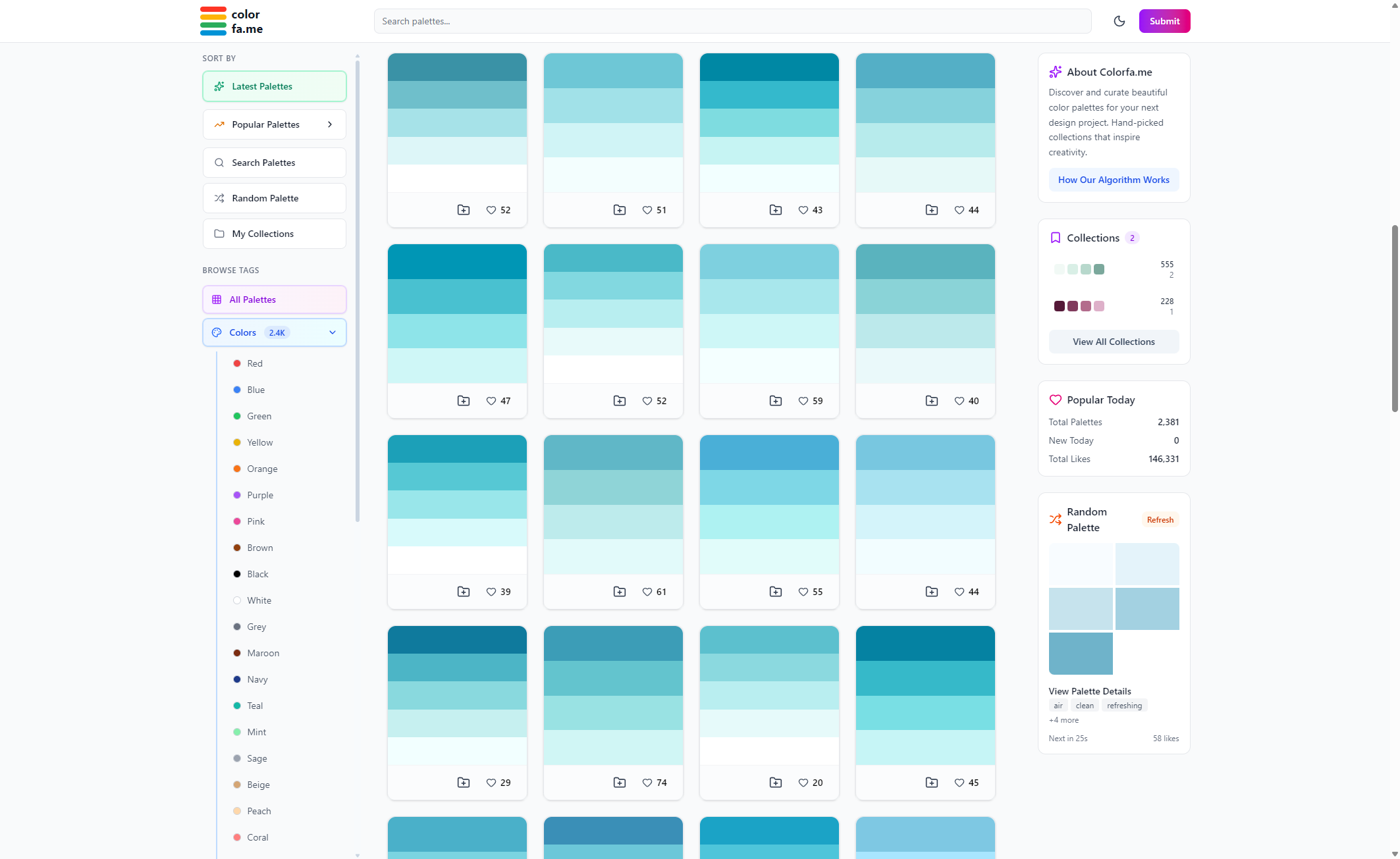This screenshot has width=1400, height=859.
Task: Click the heart icon on the 52-likes first palette
Action: 491,210
